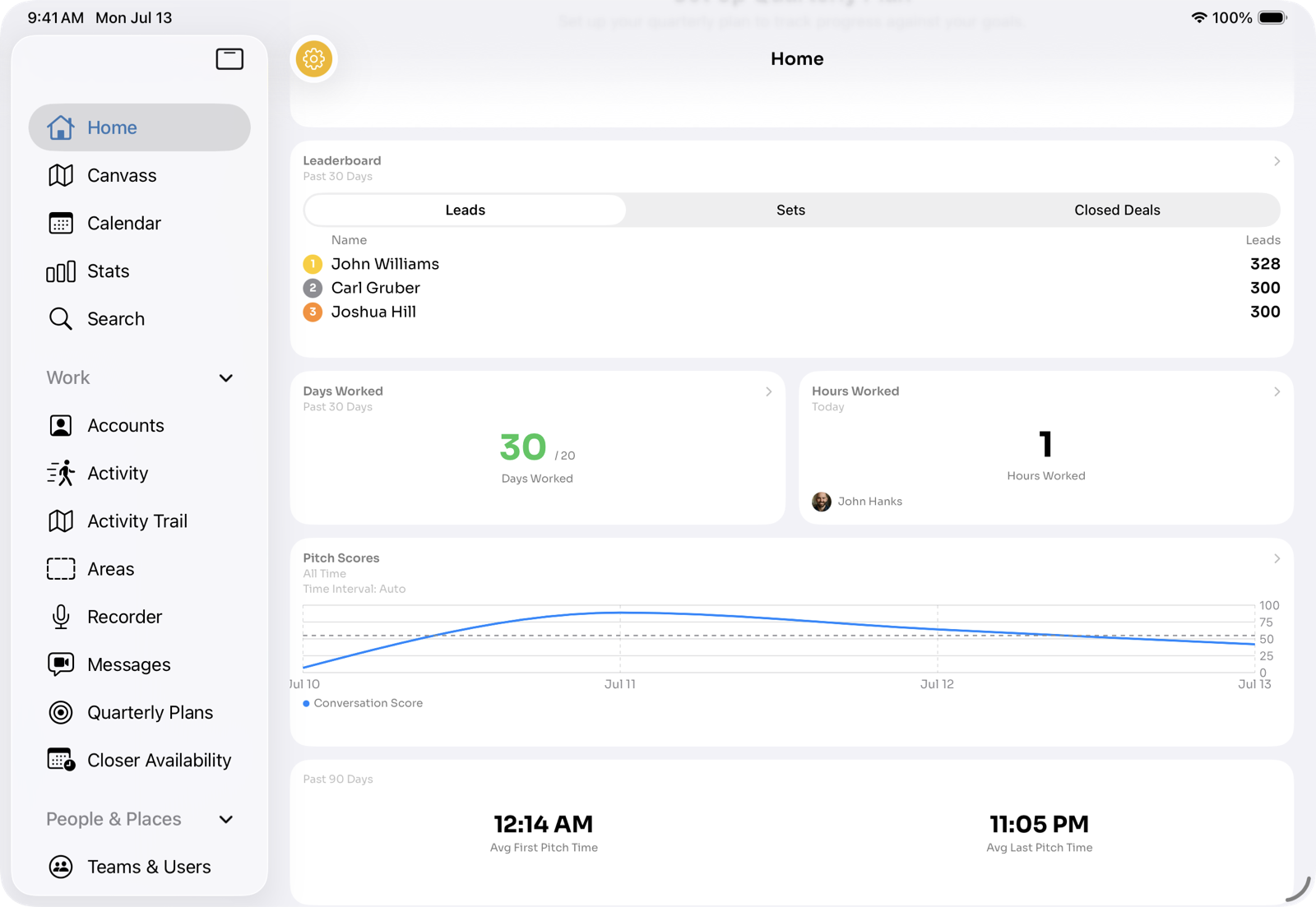This screenshot has height=907, width=1316.
Task: Open Leaderboard details chevron
Action: pyautogui.click(x=1277, y=161)
